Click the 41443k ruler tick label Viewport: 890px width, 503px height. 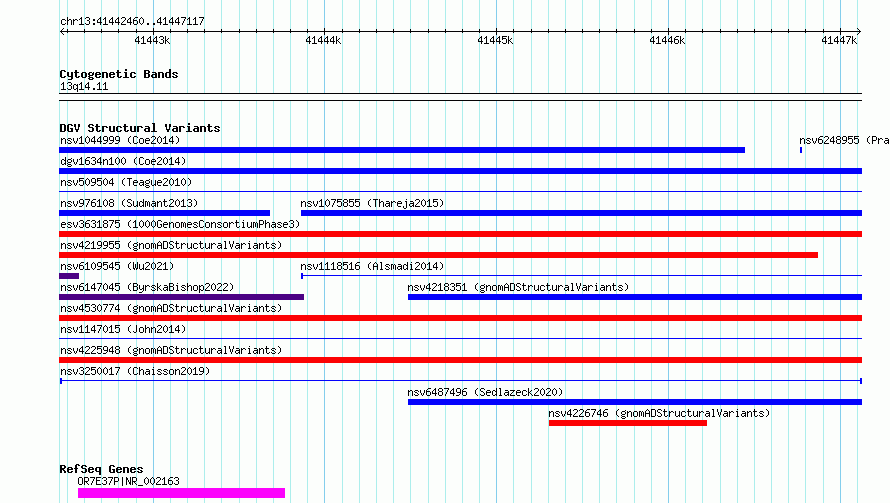pyautogui.click(x=152, y=41)
